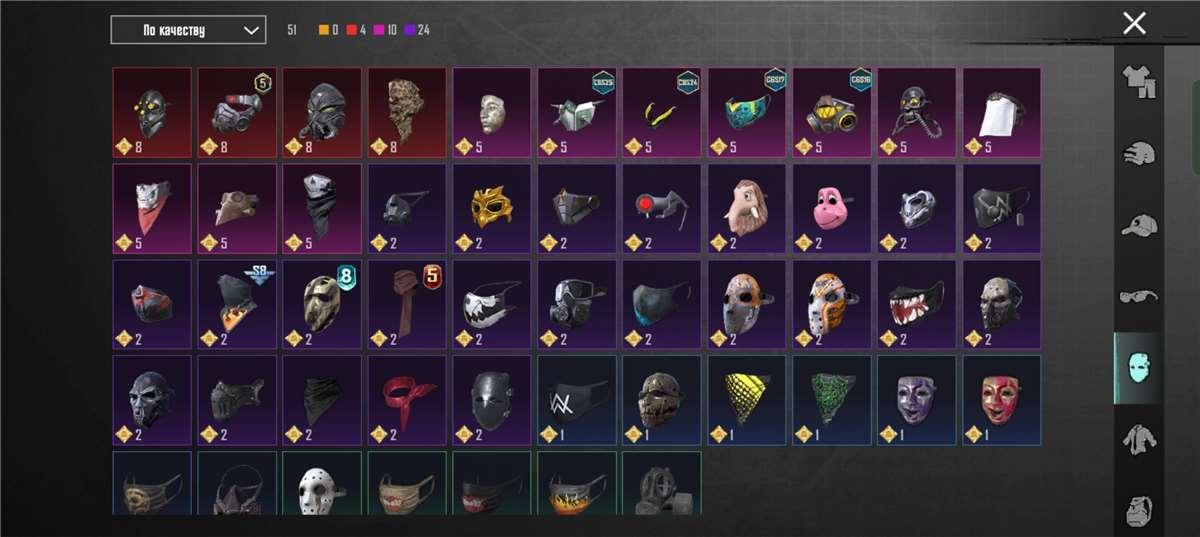Open the sunglasses category icon
Screen dimensions: 1200x537
(x=1138, y=295)
